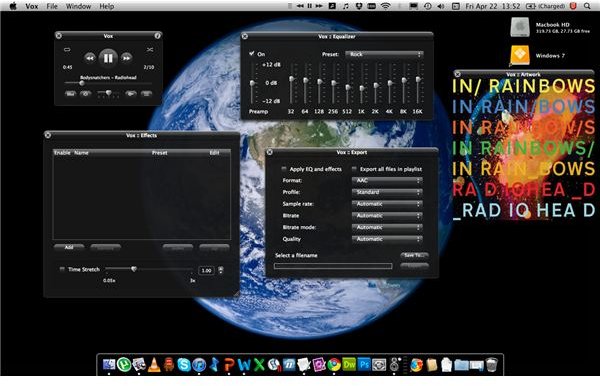This screenshot has height=386, width=600.
Task: Open the Sample rate dropdown
Action: point(387,204)
